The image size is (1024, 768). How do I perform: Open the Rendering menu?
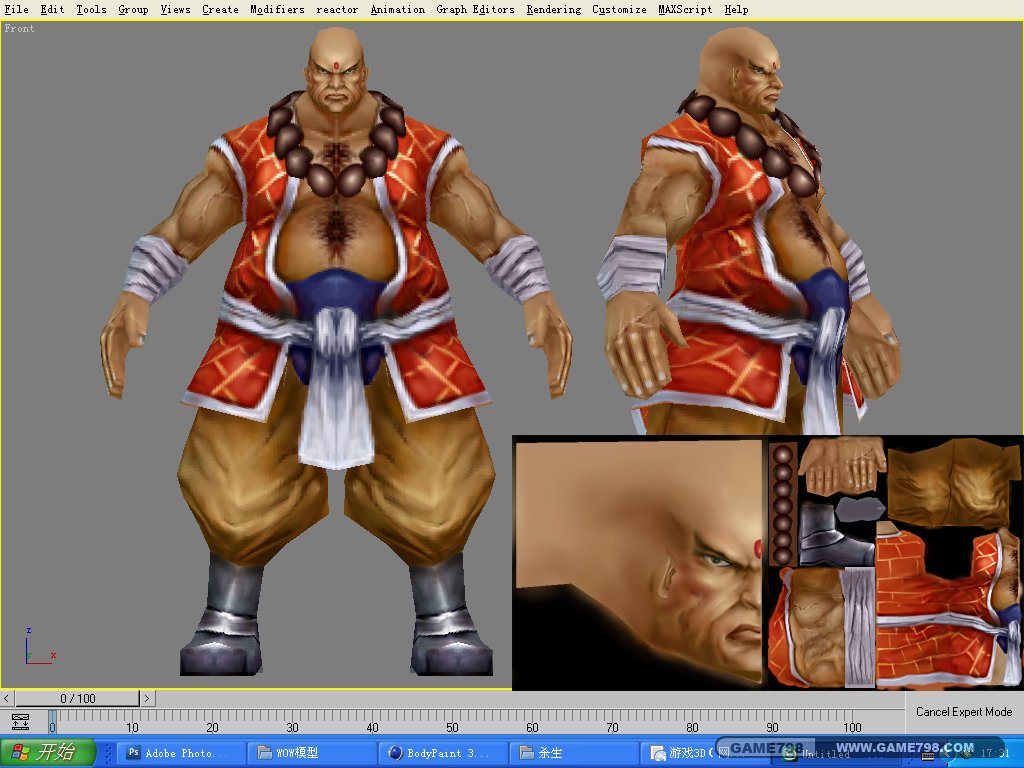pyautogui.click(x=554, y=9)
